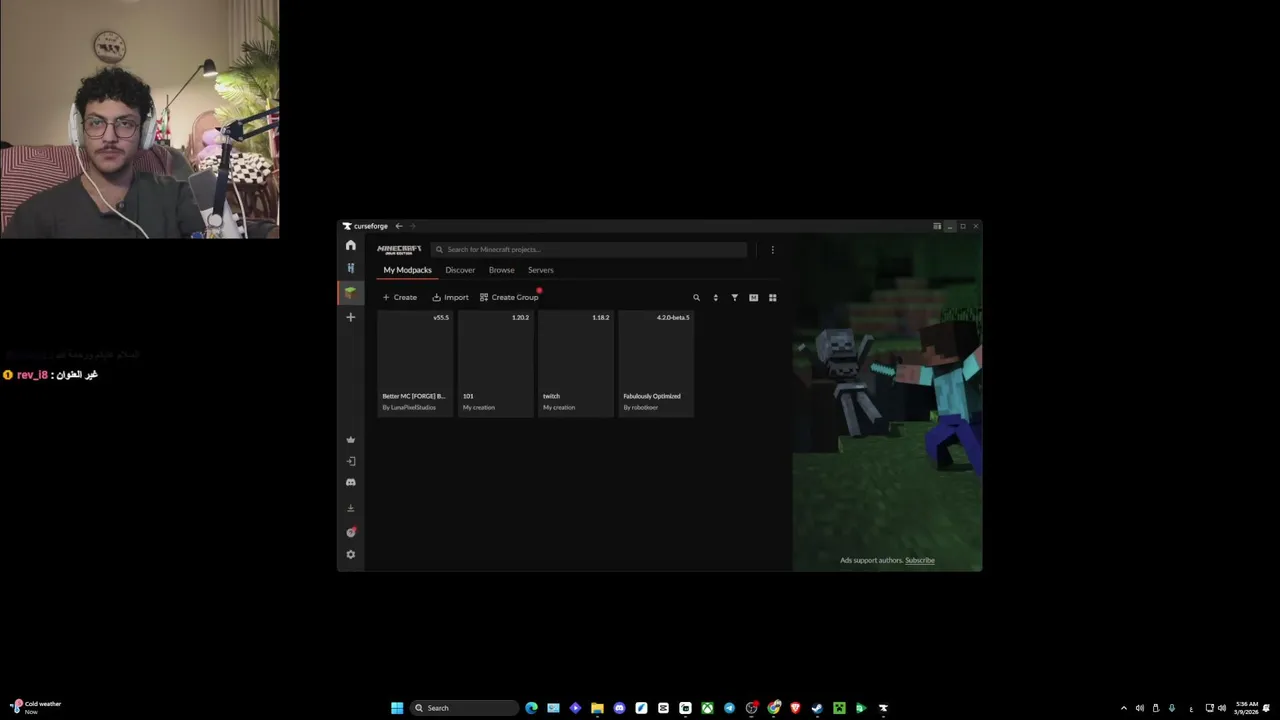Click the rev_i8 chat message overlay
The image size is (1280, 720).
[50, 374]
